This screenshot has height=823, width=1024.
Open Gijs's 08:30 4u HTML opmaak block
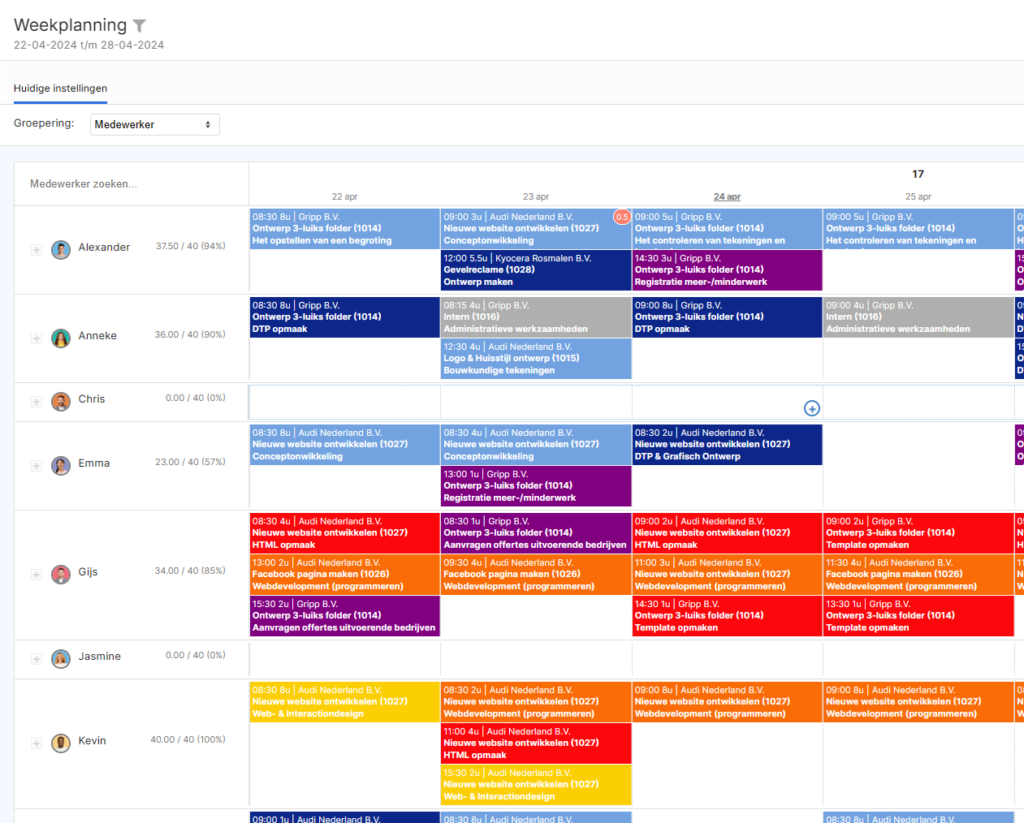click(345, 533)
